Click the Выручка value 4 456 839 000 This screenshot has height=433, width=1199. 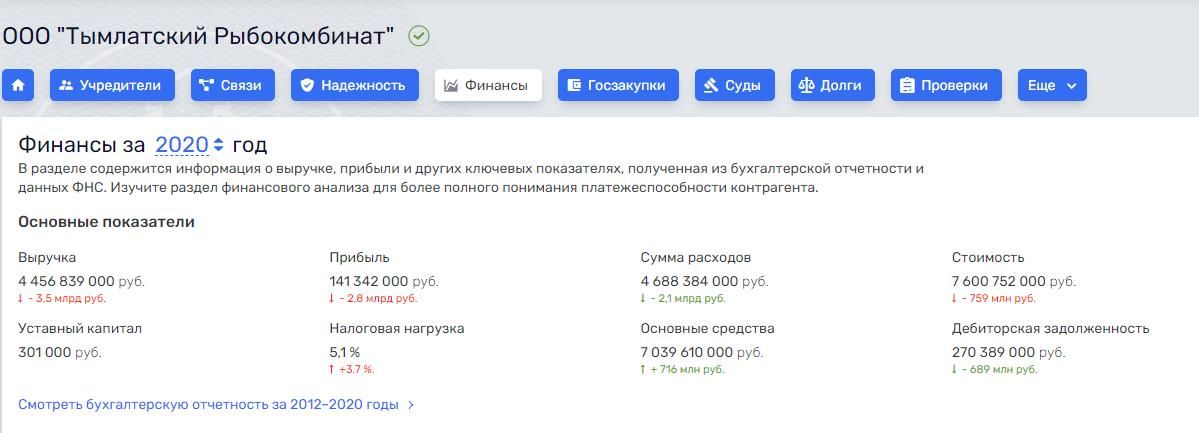coord(67,282)
